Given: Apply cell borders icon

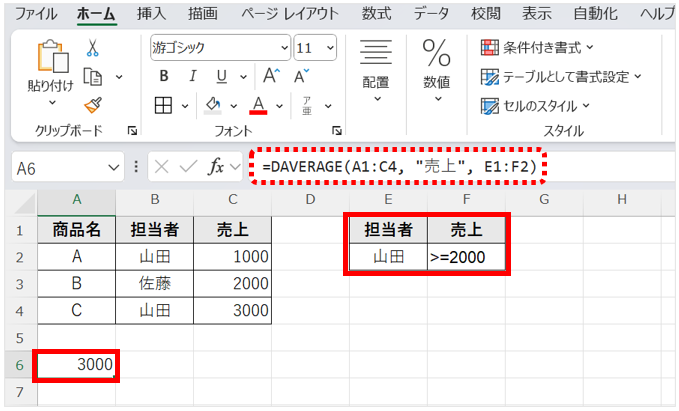Looking at the screenshot, I should coord(163,105).
